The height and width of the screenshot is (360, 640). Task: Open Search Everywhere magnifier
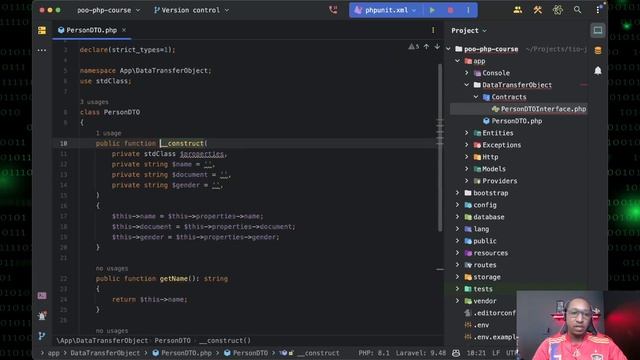click(577, 10)
